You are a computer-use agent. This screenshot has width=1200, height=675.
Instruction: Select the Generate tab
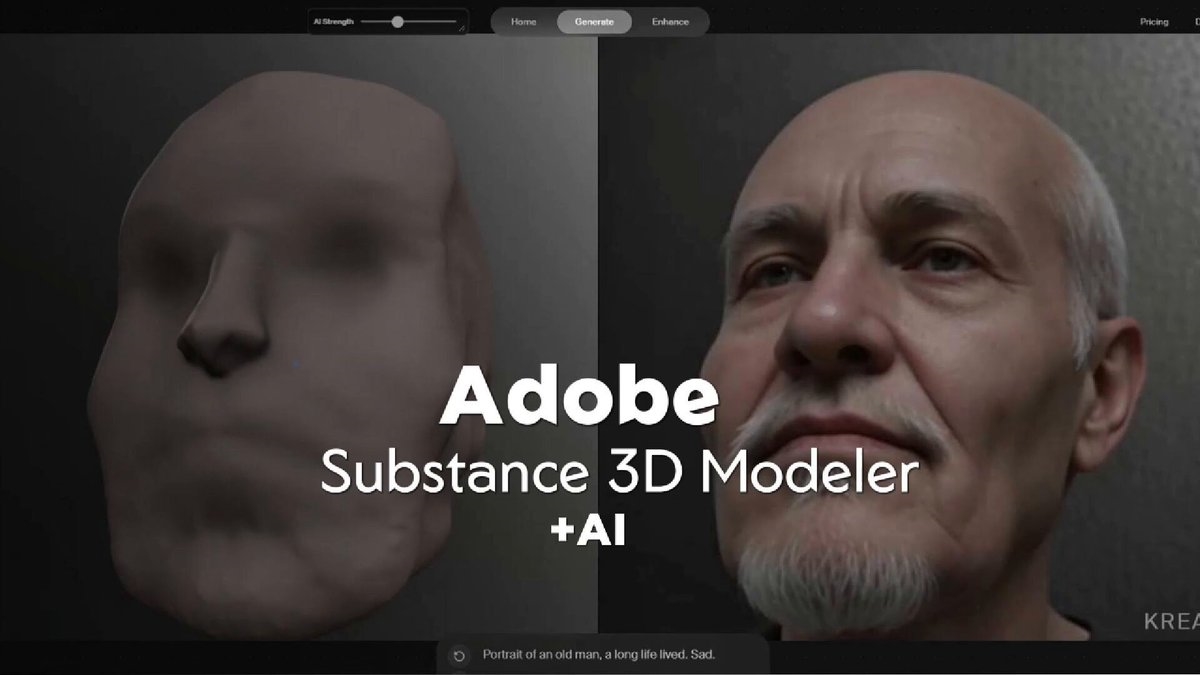point(594,21)
